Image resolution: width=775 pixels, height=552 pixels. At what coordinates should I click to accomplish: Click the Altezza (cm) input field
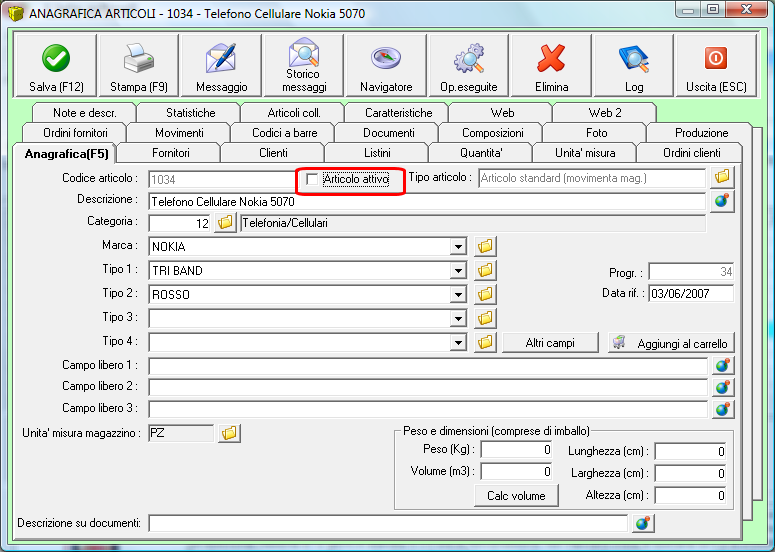click(690, 495)
